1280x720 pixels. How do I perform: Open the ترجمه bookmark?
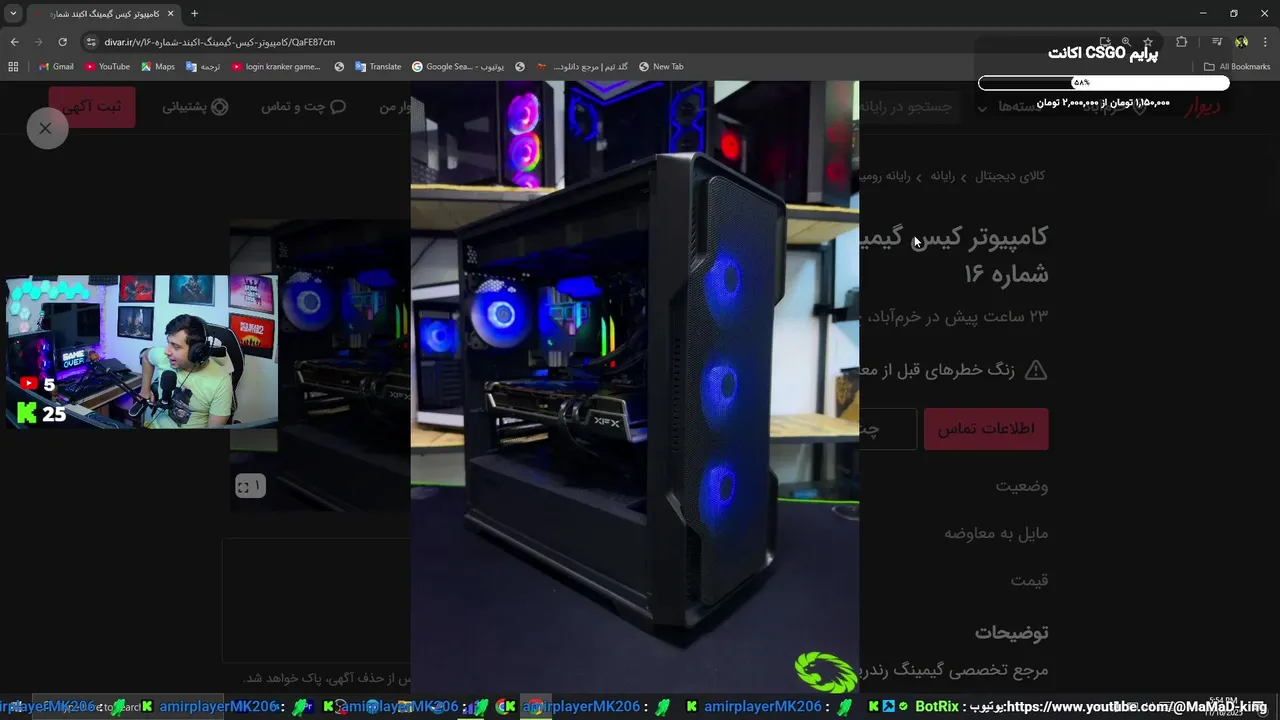coord(203,67)
